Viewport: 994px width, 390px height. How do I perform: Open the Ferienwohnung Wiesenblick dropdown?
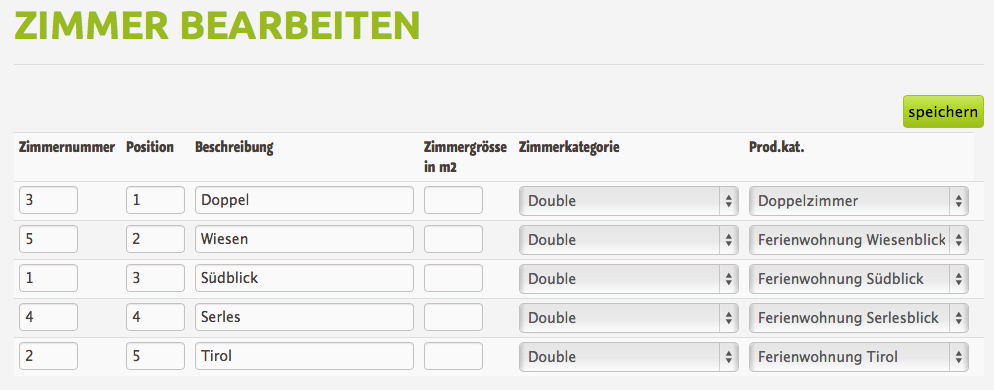(x=858, y=240)
